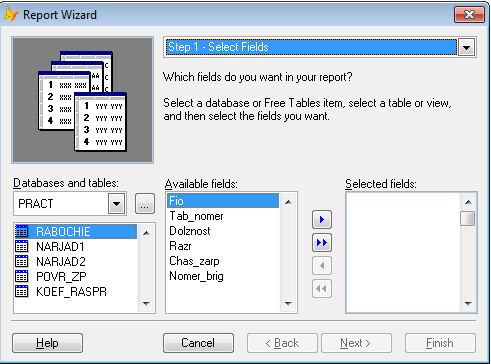Viewport: 491px width, 364px height.
Task: Add all fields with double right arrow
Action: 322,242
